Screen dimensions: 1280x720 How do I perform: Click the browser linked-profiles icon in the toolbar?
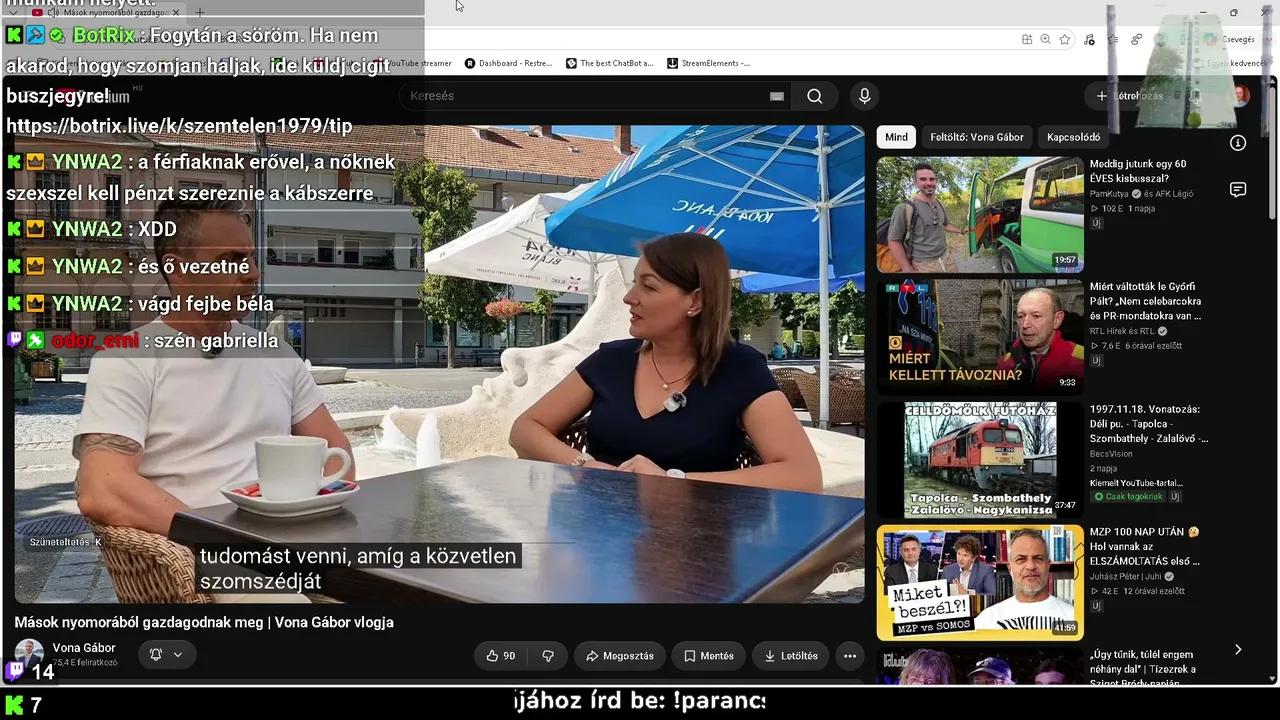pos(1137,39)
